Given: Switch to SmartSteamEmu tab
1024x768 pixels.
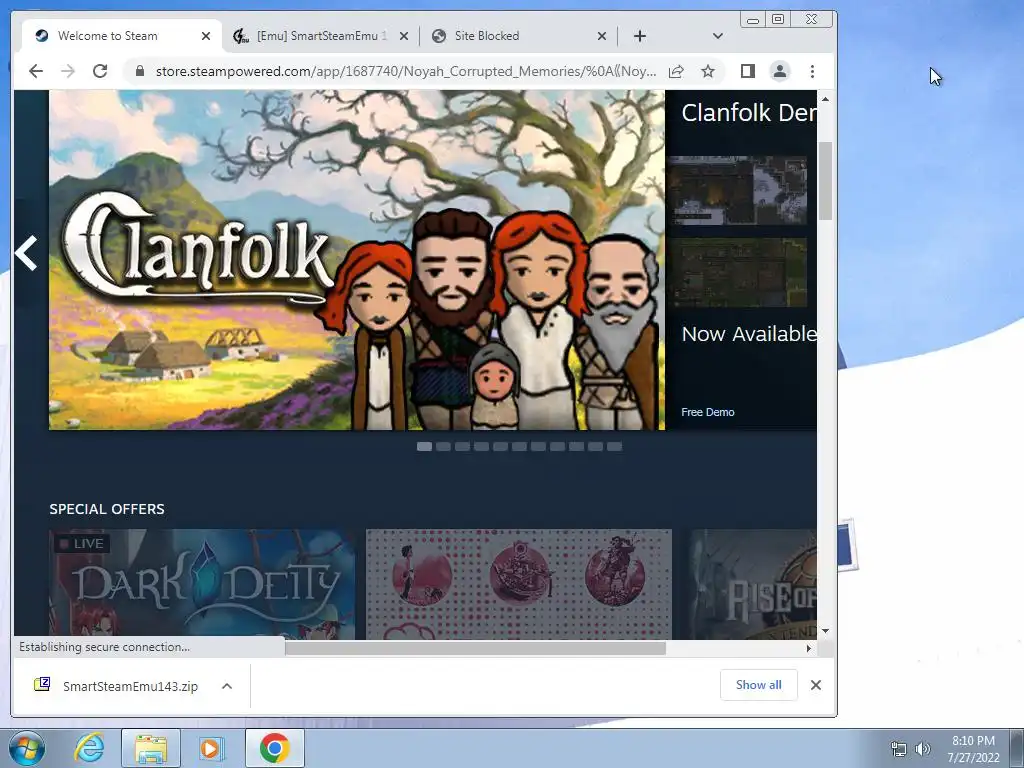Looking at the screenshot, I should tap(321, 36).
